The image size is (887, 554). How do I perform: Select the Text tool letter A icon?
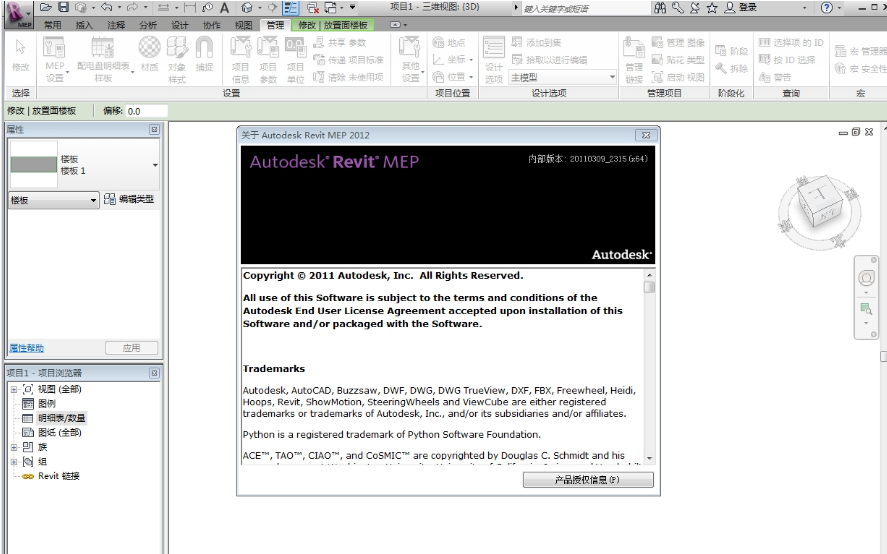tap(225, 7)
